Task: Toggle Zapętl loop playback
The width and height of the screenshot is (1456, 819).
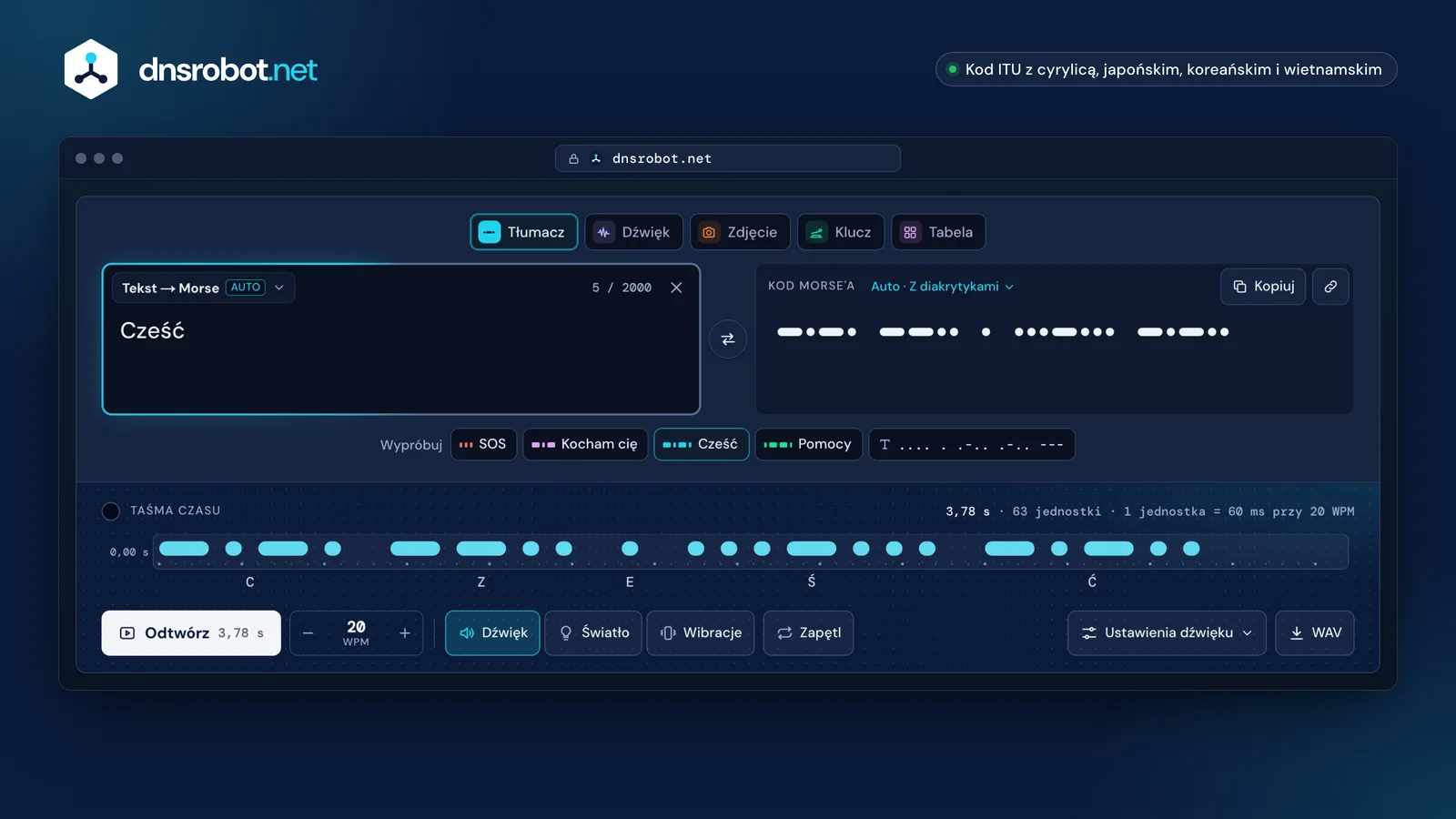Action: pos(808,633)
